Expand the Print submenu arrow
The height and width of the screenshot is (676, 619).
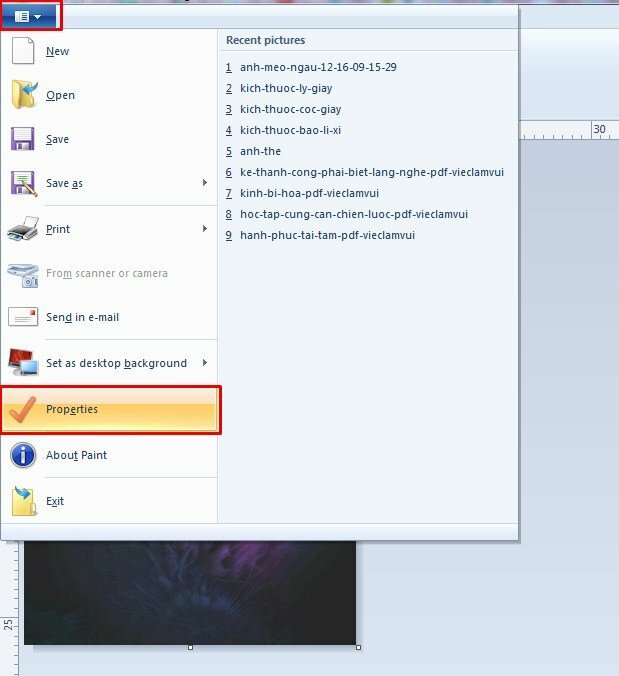(x=205, y=229)
